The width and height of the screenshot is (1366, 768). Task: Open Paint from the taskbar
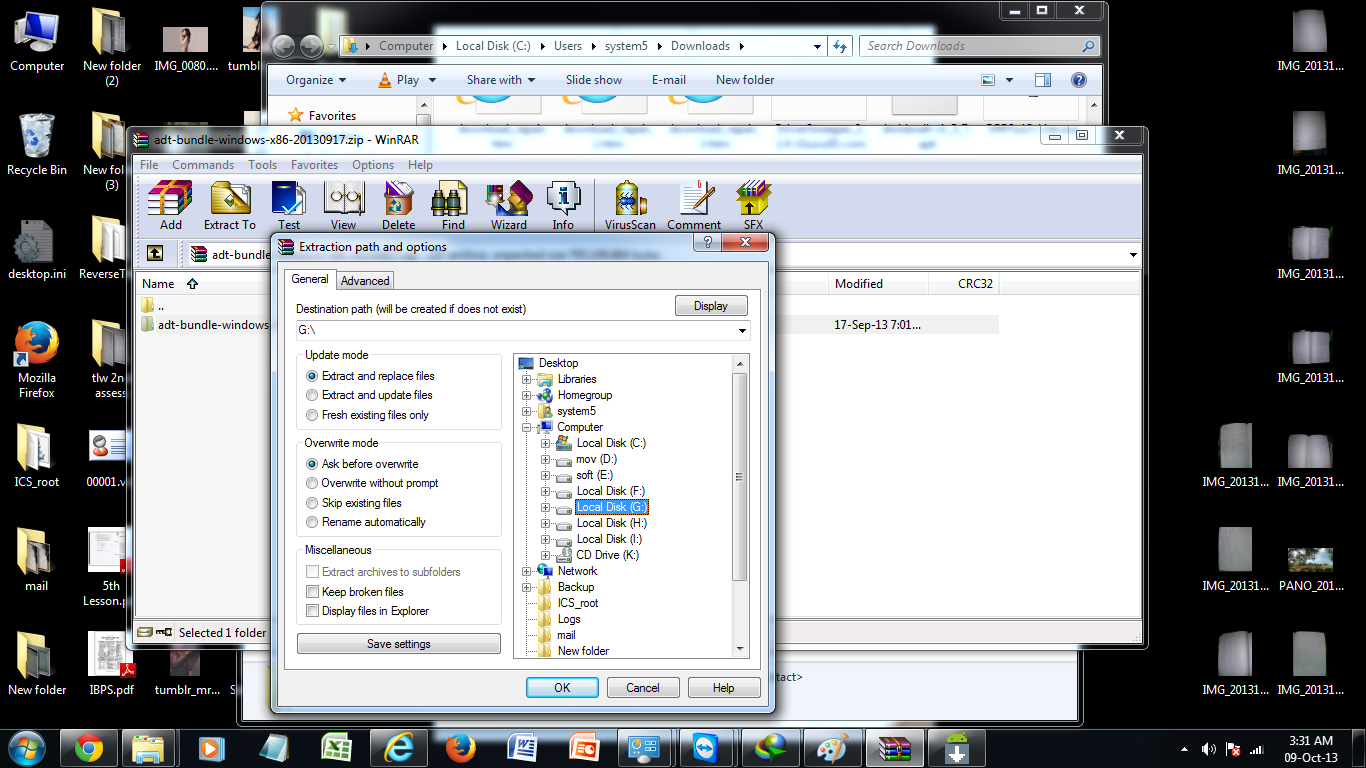(833, 748)
